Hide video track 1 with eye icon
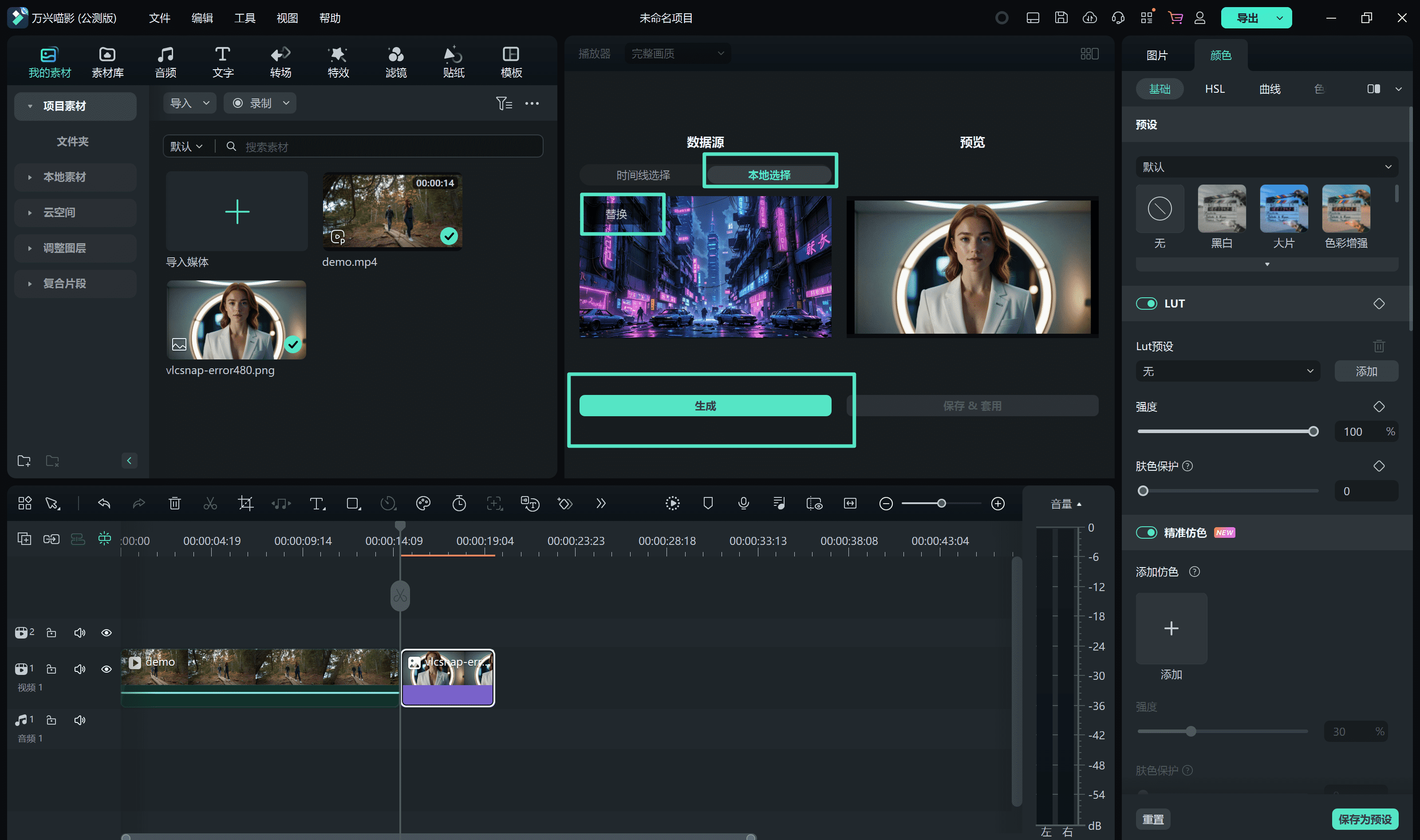Screen dimensions: 1420x840 pyautogui.click(x=106, y=669)
